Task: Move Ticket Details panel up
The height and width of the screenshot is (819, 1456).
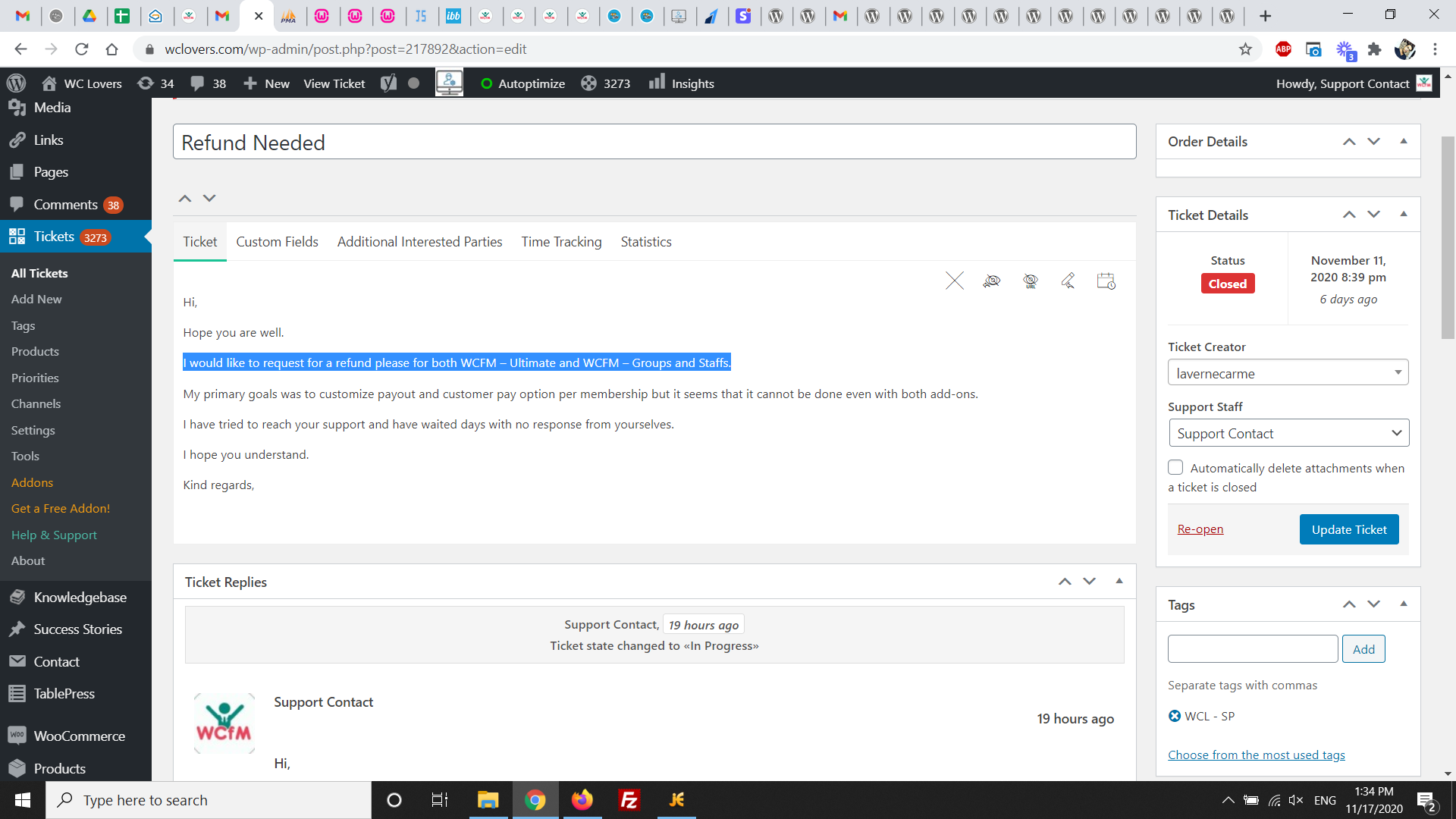Action: pyautogui.click(x=1349, y=215)
